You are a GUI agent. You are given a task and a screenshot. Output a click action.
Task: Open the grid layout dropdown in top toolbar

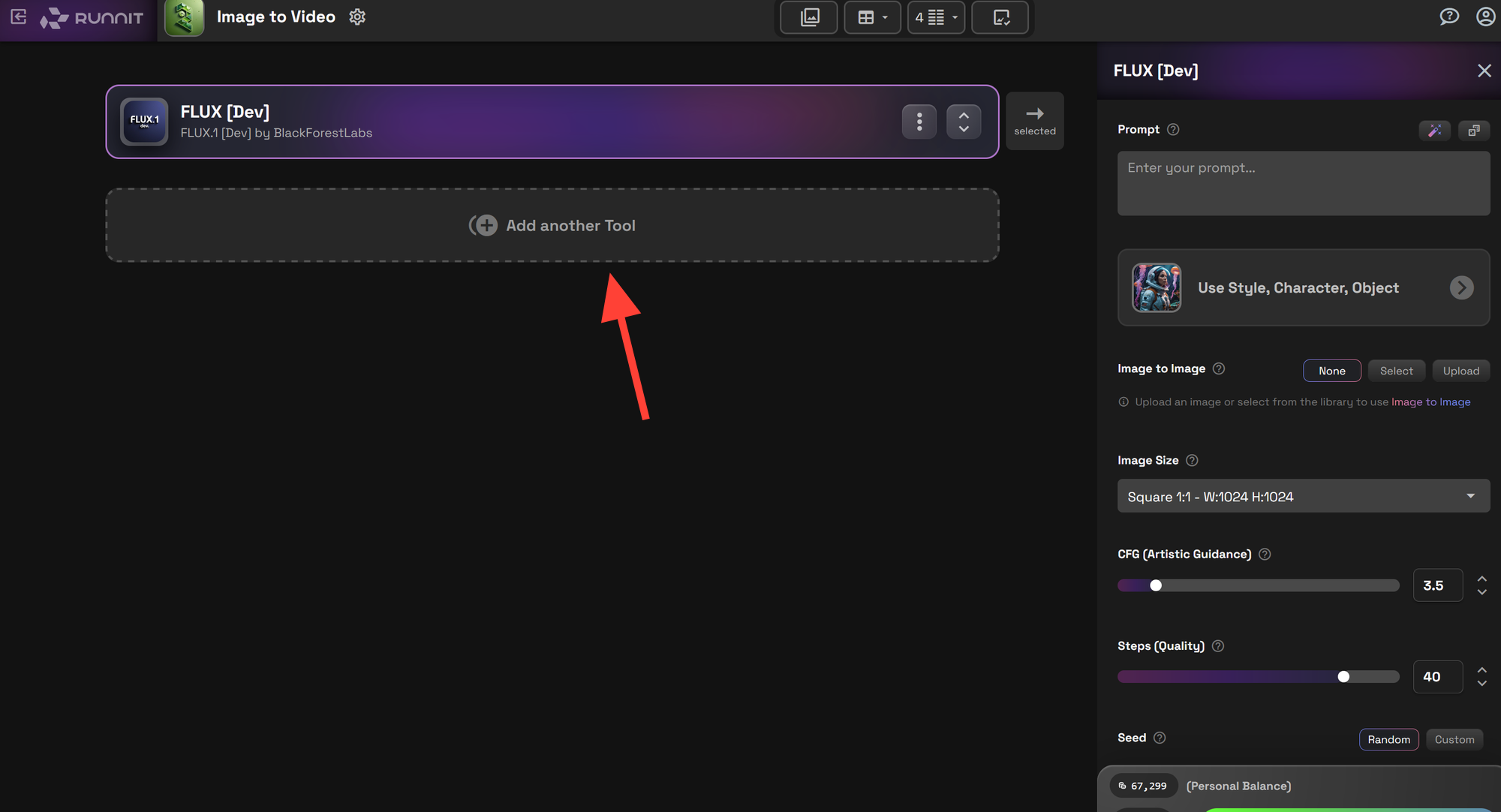(x=872, y=17)
